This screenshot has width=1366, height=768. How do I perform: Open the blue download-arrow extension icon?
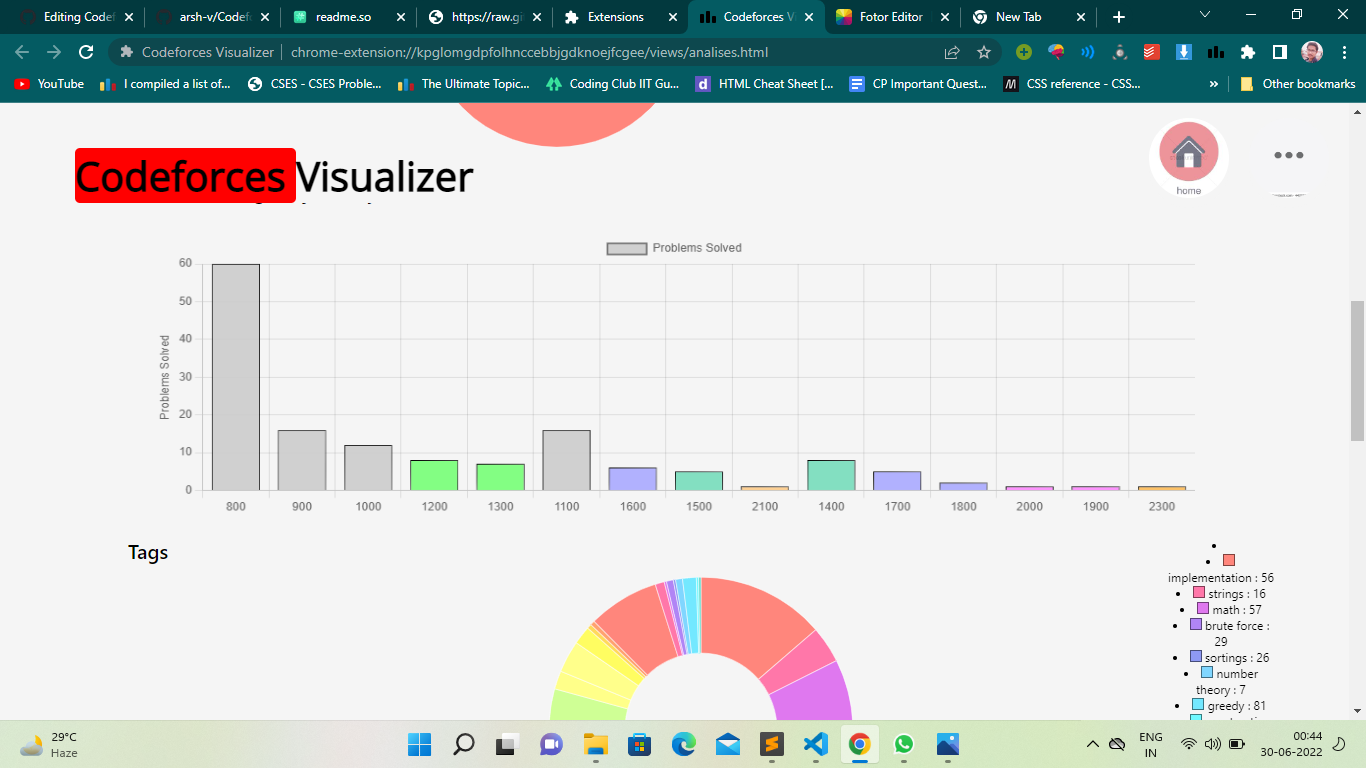[x=1184, y=51]
